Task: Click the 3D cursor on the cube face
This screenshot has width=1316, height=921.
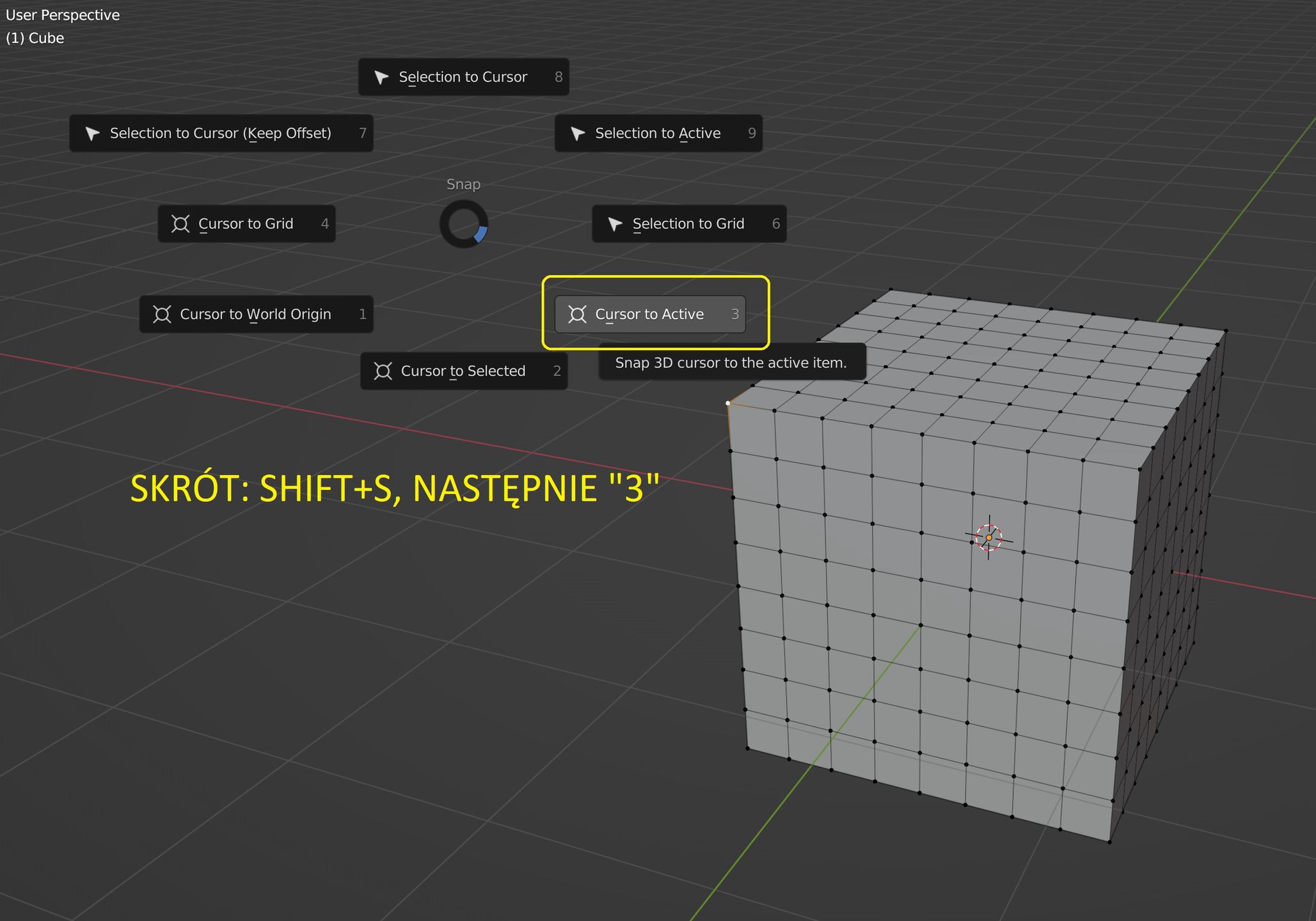Action: tap(989, 537)
